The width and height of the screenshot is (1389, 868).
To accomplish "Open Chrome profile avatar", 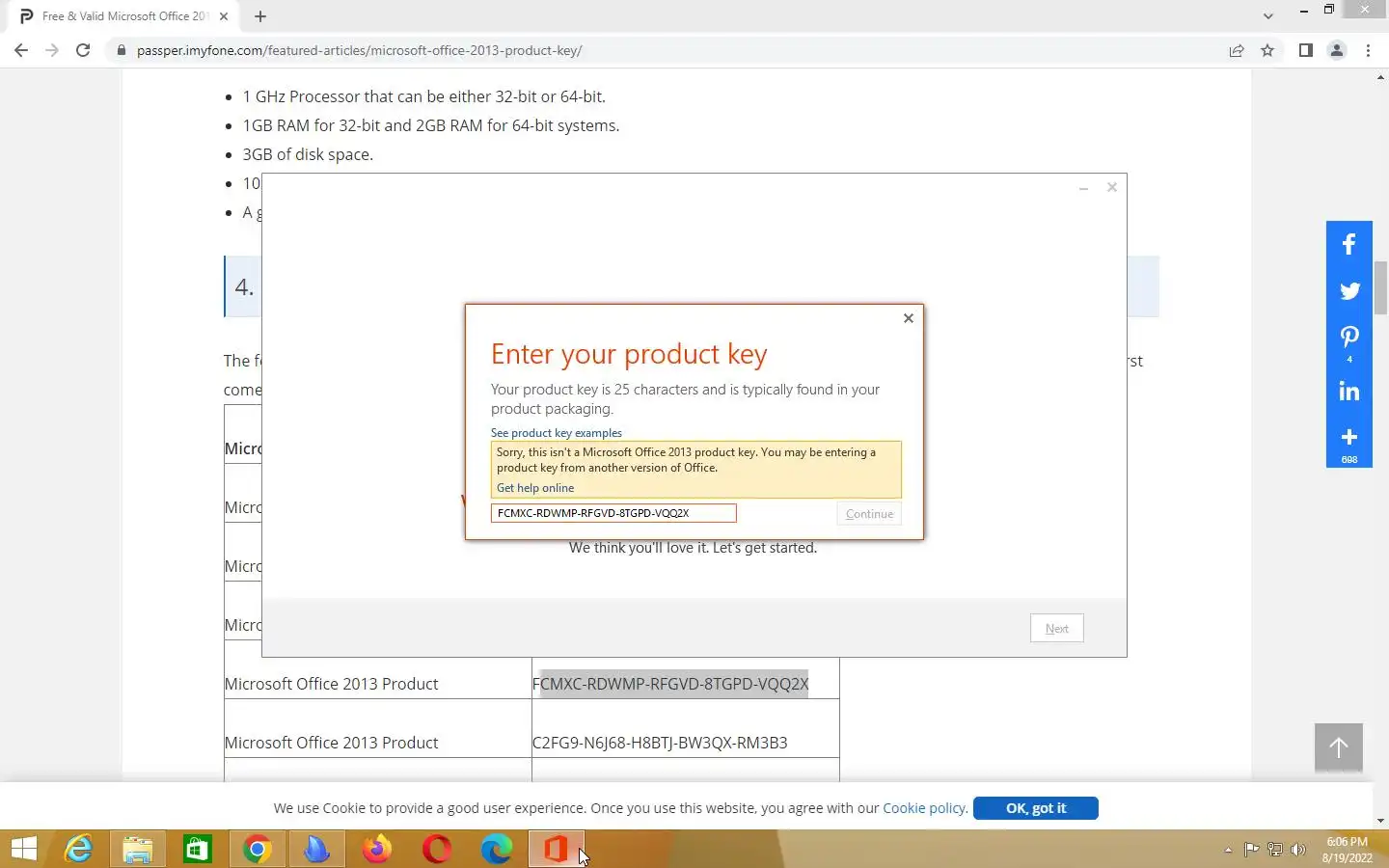I will coord(1337,50).
